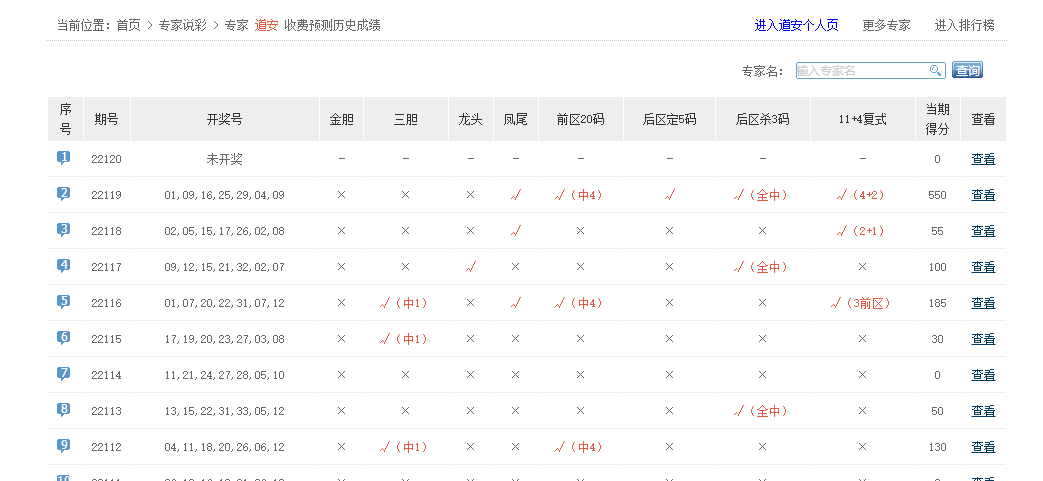Click the 当期得分 column header
This screenshot has height=481, width=1043.
coord(937,119)
